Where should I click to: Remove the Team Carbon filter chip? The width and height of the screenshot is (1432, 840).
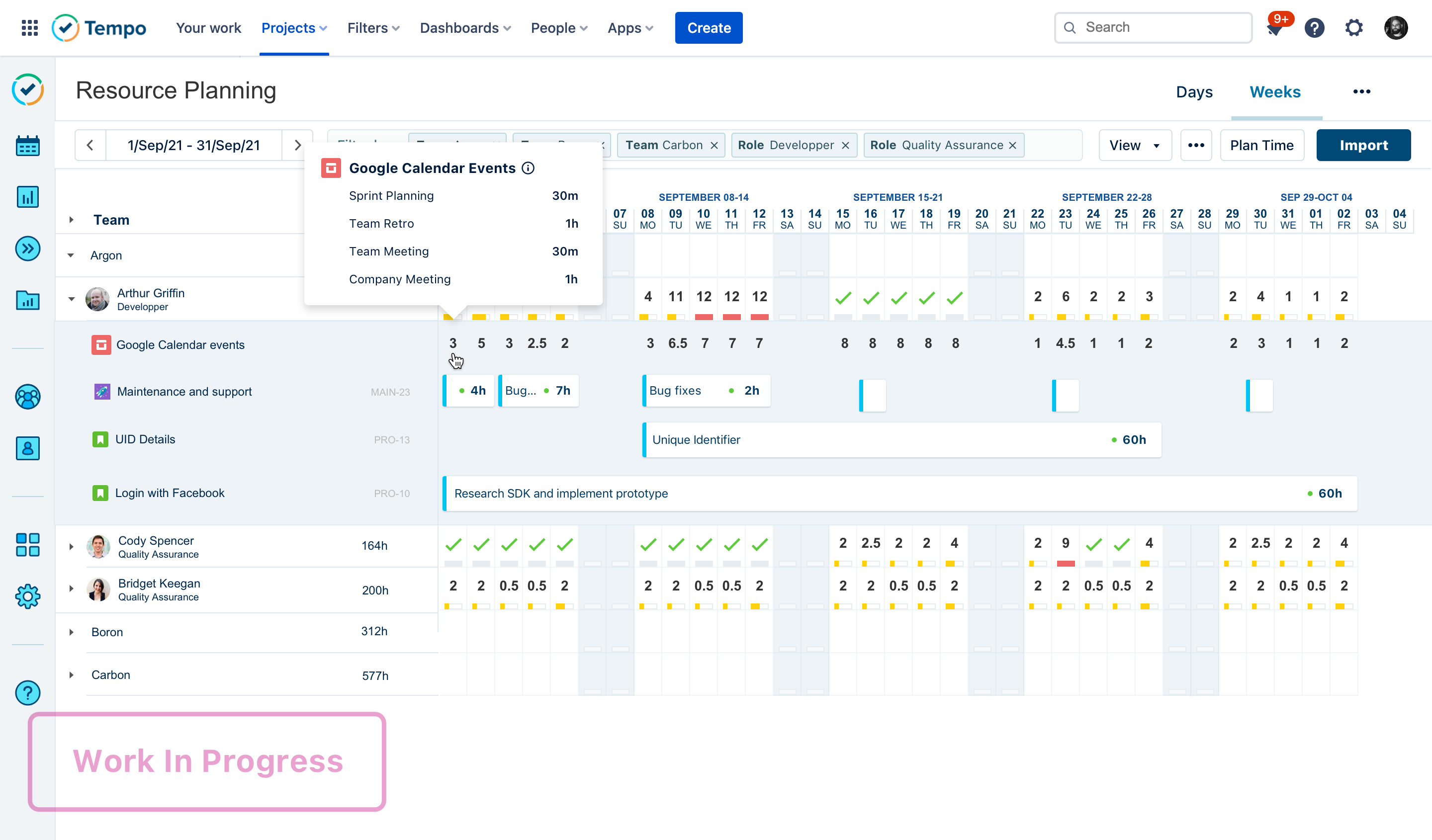tap(715, 146)
